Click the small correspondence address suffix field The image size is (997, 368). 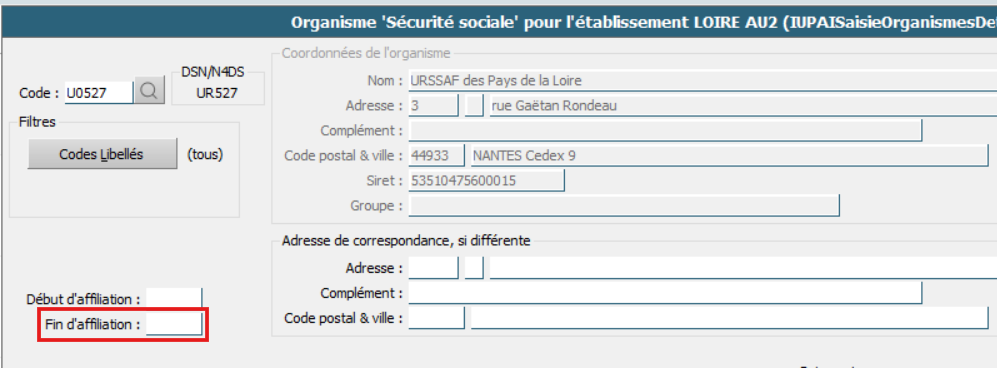pos(474,268)
